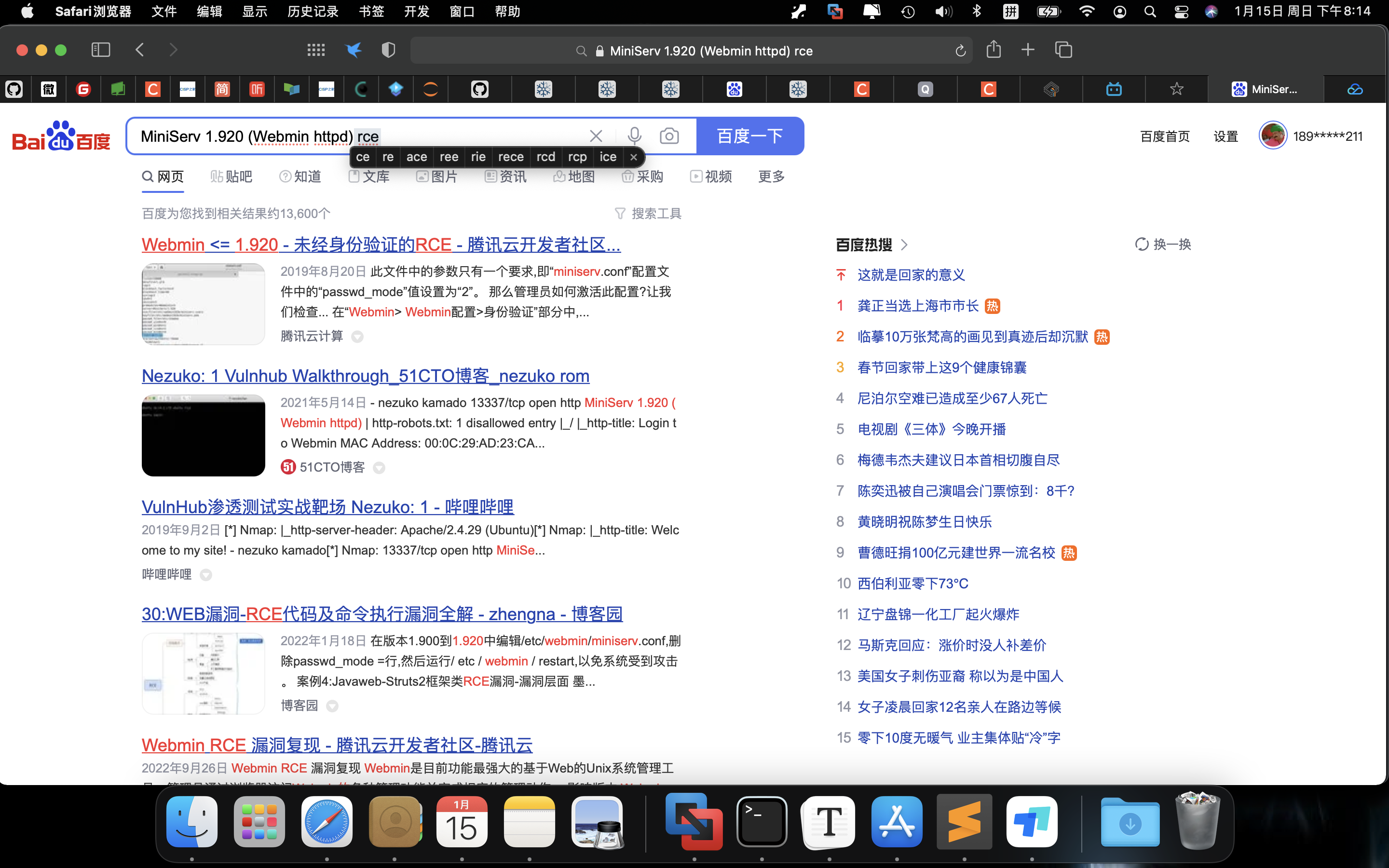1389x868 pixels.
Task: Open the 30:WEB漏洞-RCE代码及命令执行 result
Action: click(382, 614)
